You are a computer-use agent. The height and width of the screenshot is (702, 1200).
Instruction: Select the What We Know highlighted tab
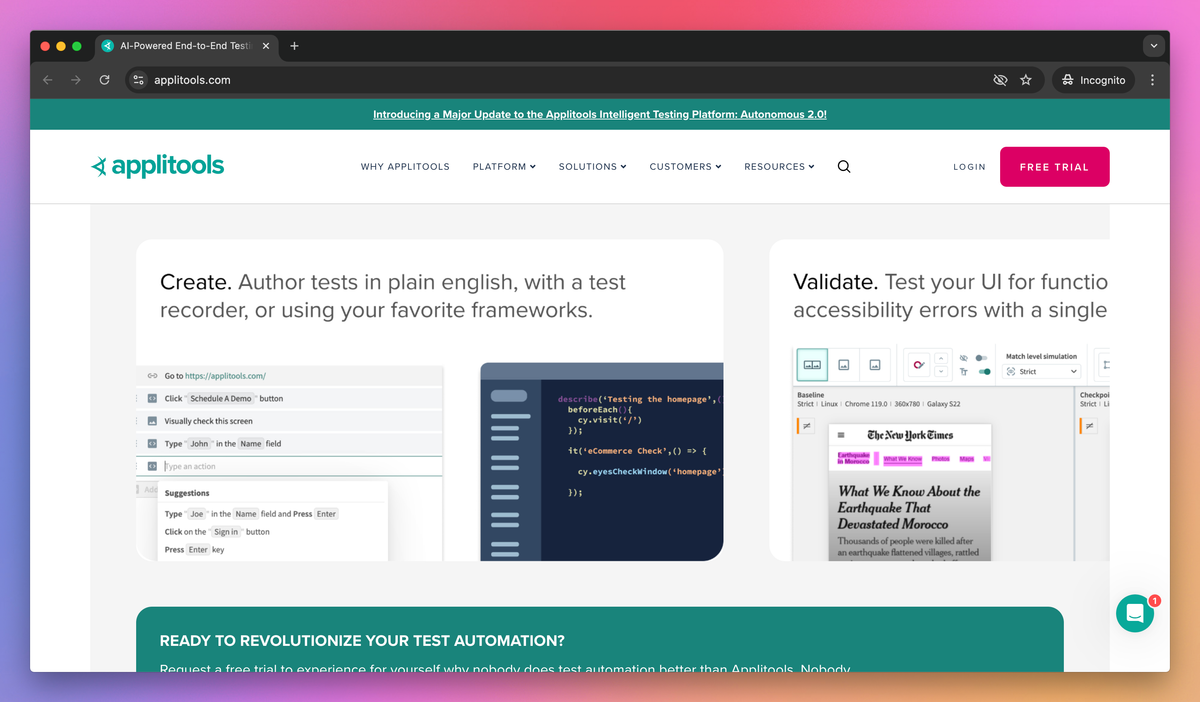point(902,459)
